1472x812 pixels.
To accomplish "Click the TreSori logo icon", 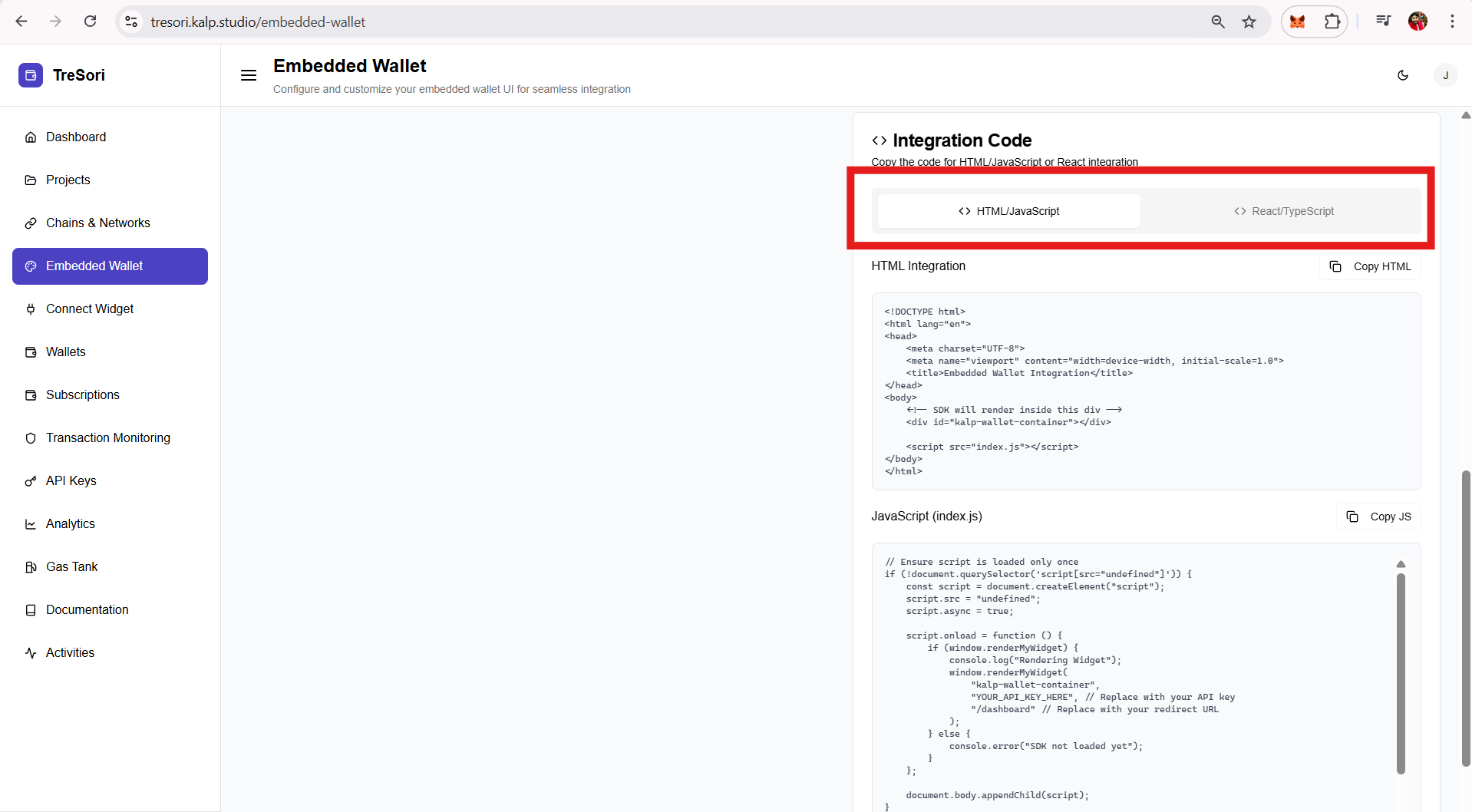I will click(x=31, y=75).
